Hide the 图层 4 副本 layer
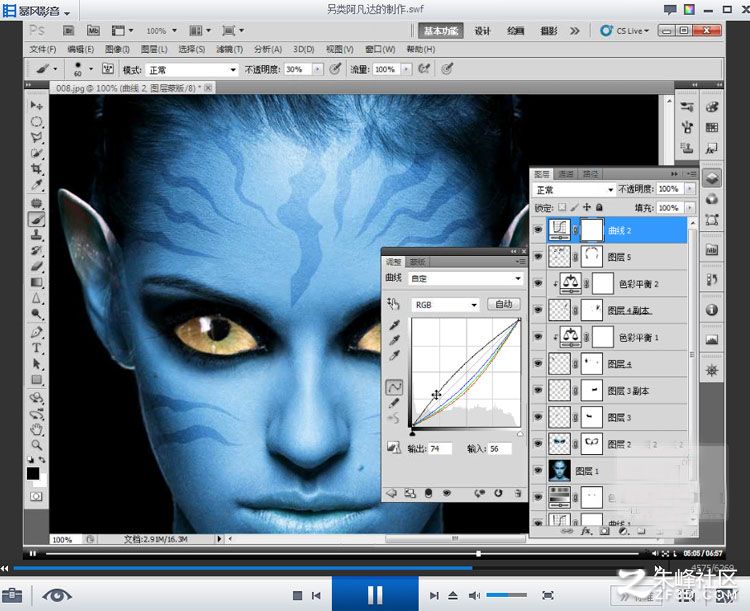Image resolution: width=750 pixels, height=611 pixels. pos(538,310)
